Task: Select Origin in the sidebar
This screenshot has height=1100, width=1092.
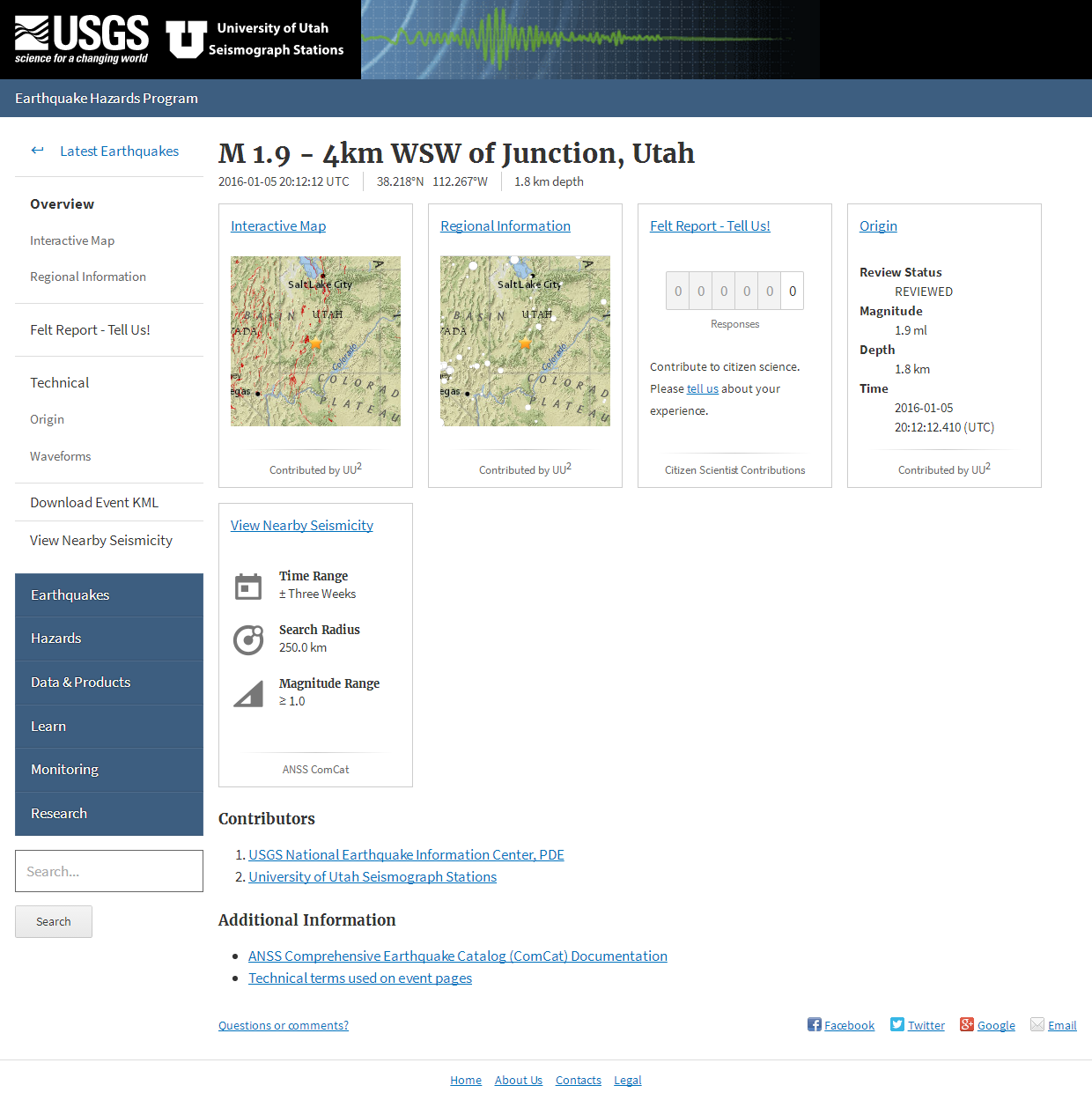Action: coord(47,419)
